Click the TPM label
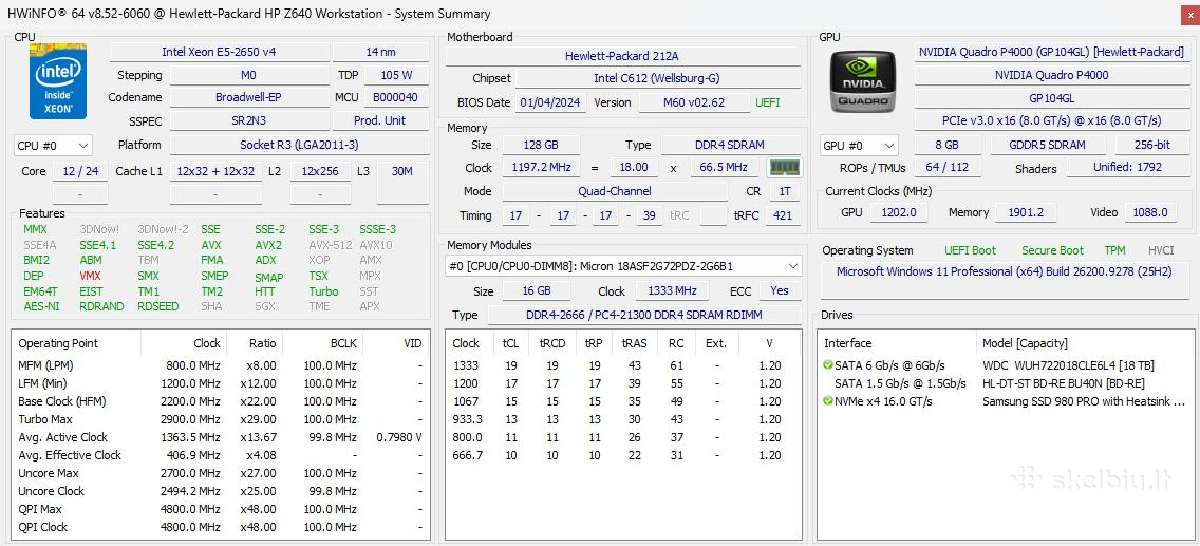This screenshot has width=1200, height=546. point(1114,251)
